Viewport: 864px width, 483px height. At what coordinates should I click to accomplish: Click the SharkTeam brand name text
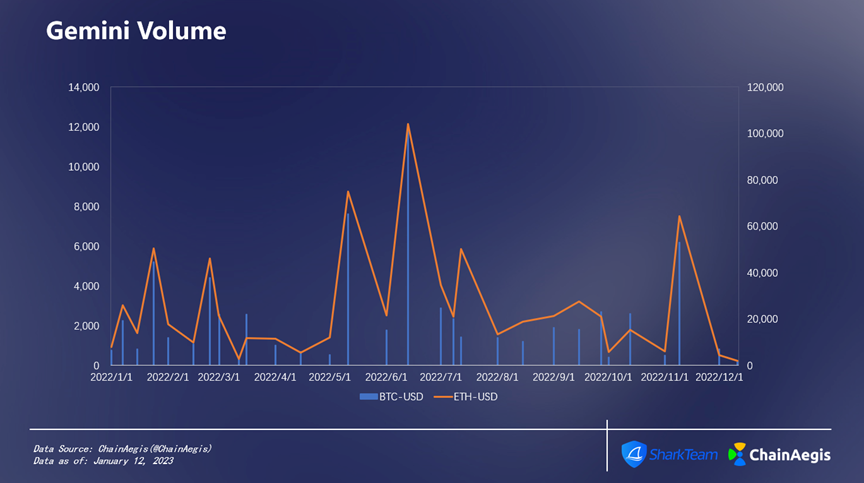pyautogui.click(x=683, y=455)
